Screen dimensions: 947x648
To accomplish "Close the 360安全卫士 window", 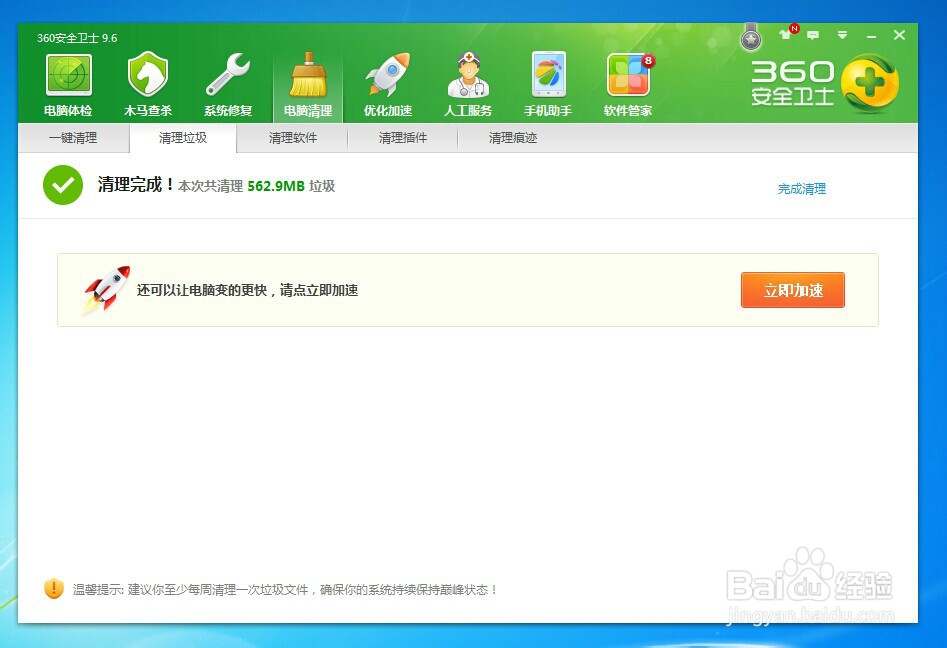I will [899, 35].
